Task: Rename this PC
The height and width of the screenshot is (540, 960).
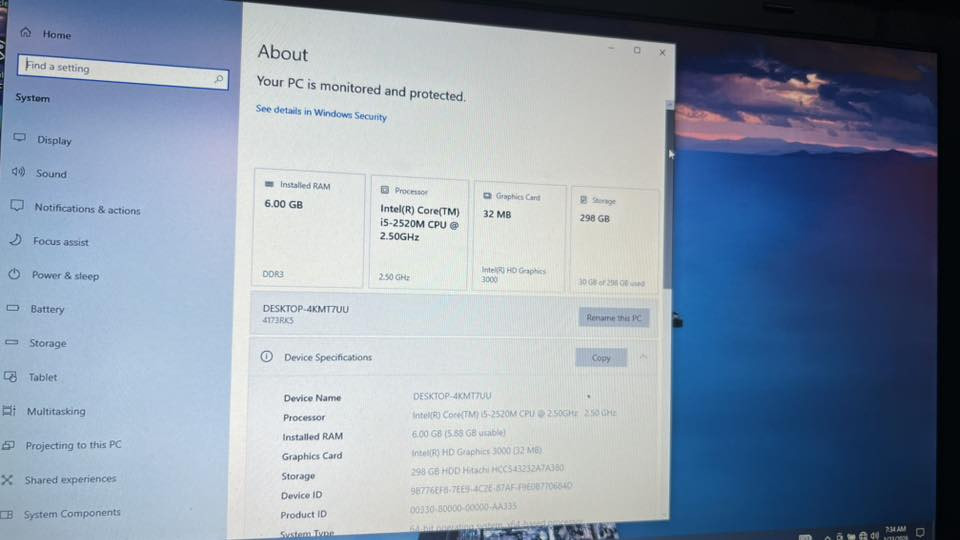Action: tap(613, 318)
